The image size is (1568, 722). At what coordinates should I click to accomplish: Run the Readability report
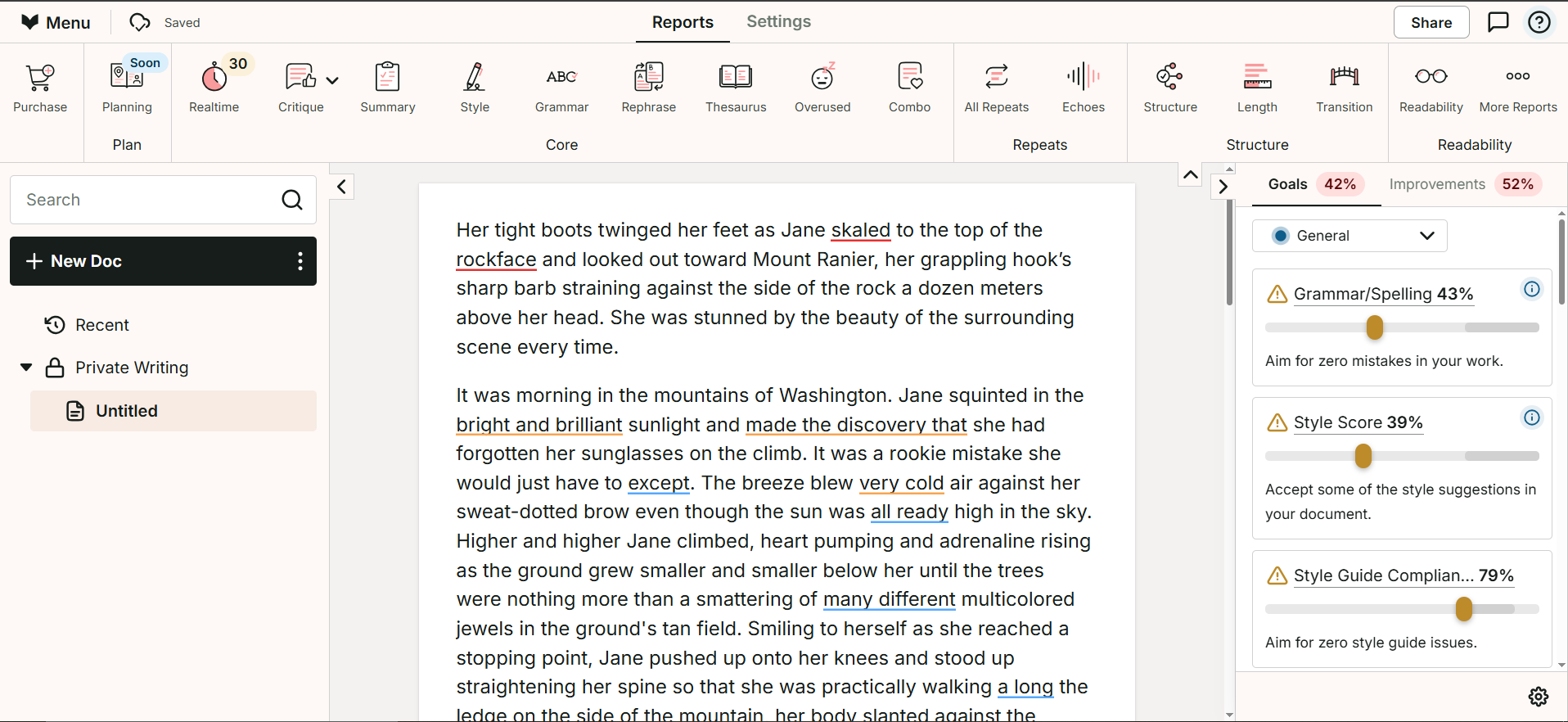coord(1431,88)
